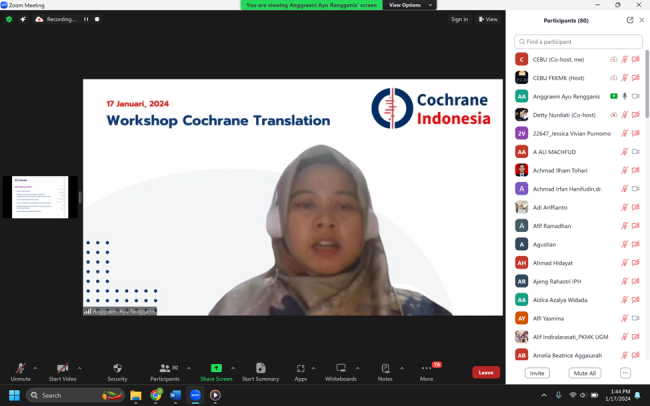Open the Apps toolbar item
The width and height of the screenshot is (650, 406).
click(x=301, y=372)
